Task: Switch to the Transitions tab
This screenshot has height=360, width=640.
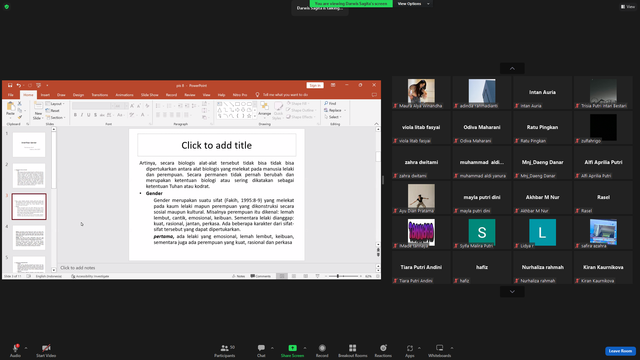Action: point(100,95)
